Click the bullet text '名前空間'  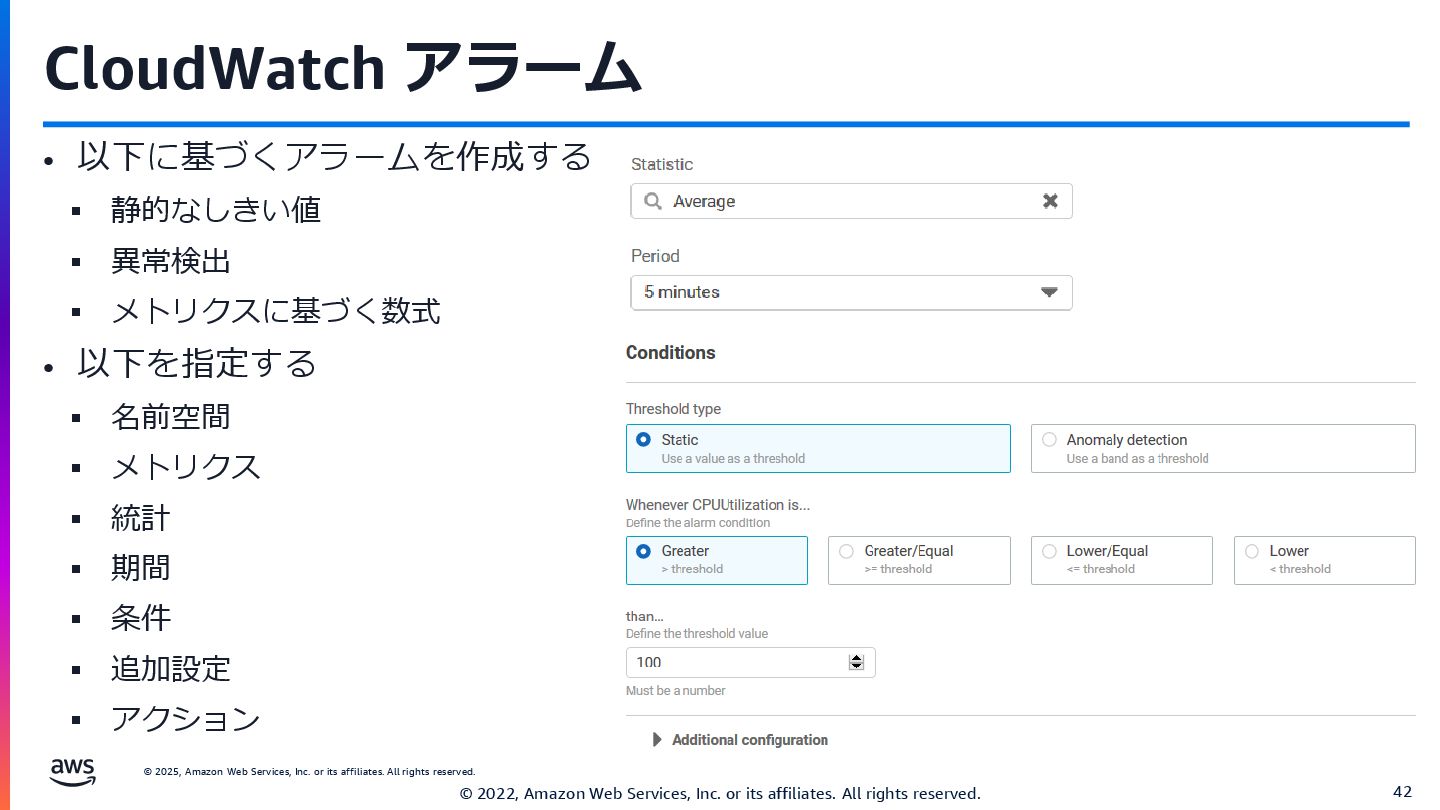(x=171, y=416)
